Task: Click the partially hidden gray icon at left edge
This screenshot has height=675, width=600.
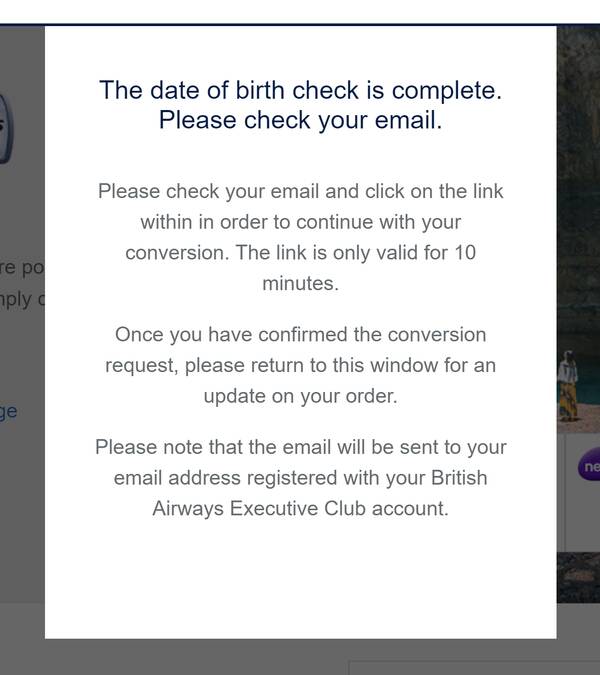Action: [7, 129]
